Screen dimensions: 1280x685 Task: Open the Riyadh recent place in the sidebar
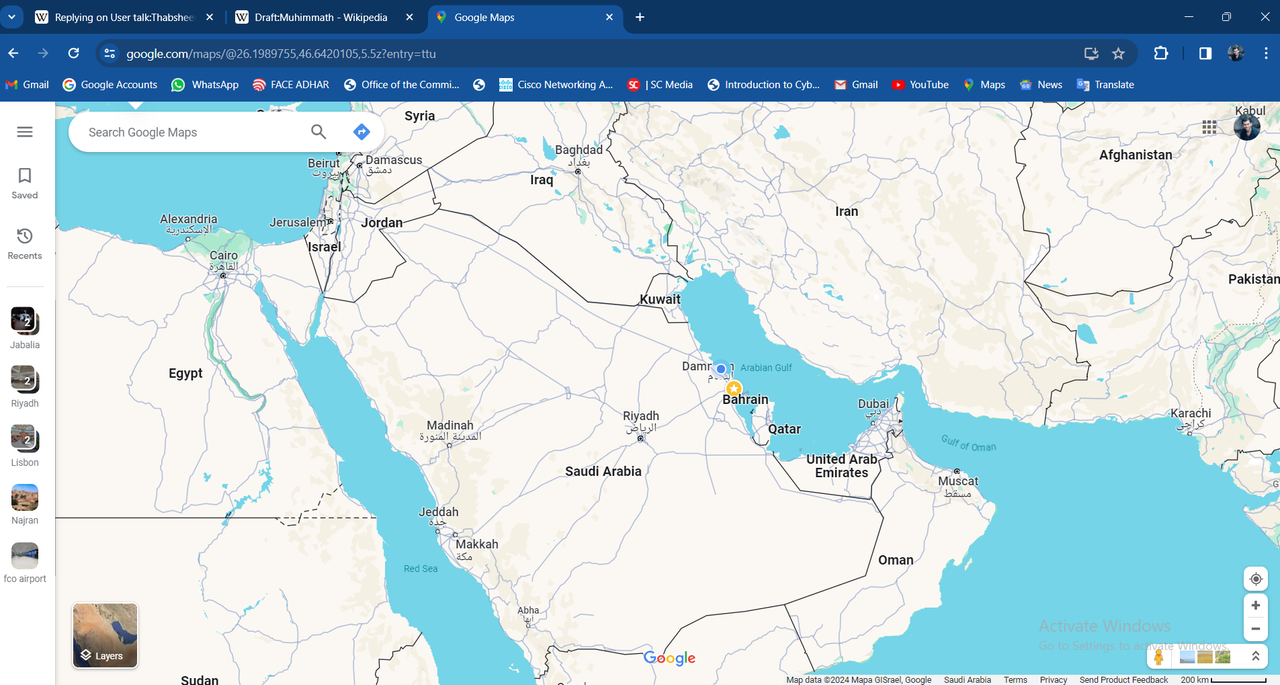(25, 387)
